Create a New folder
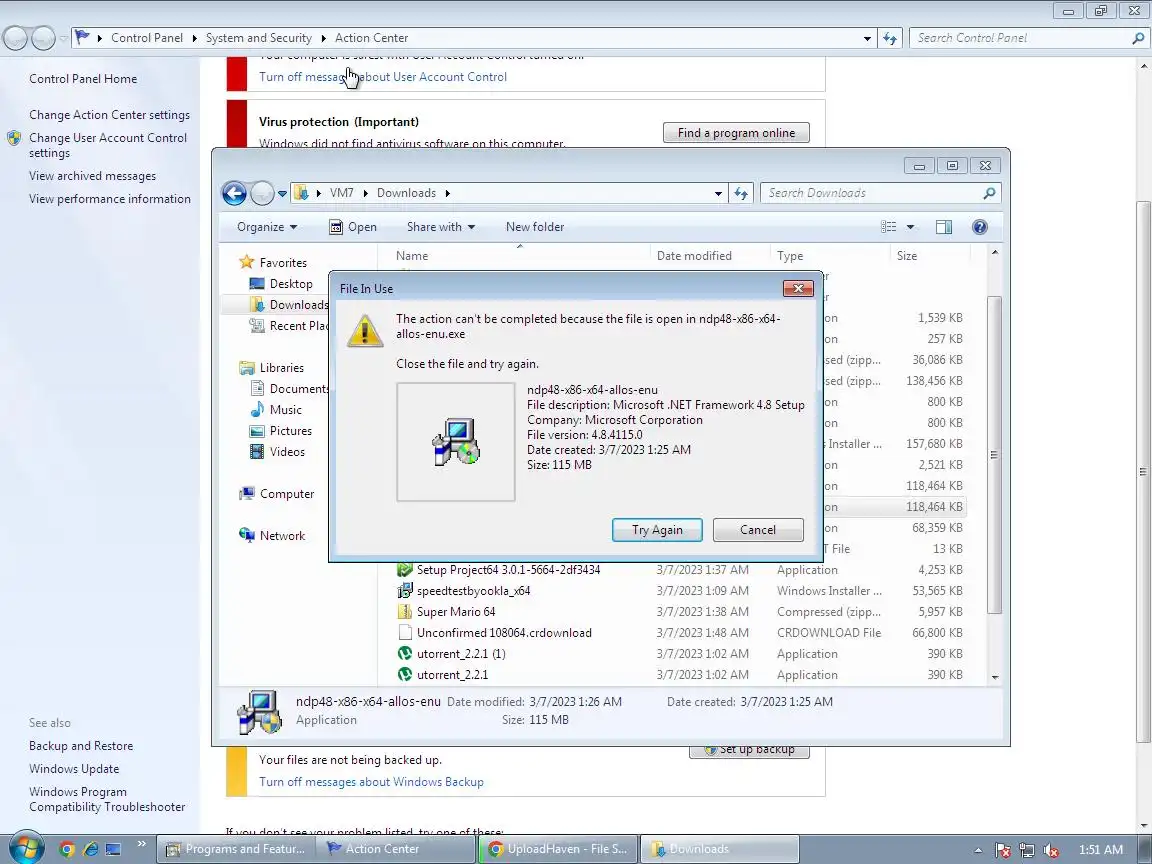 [535, 227]
